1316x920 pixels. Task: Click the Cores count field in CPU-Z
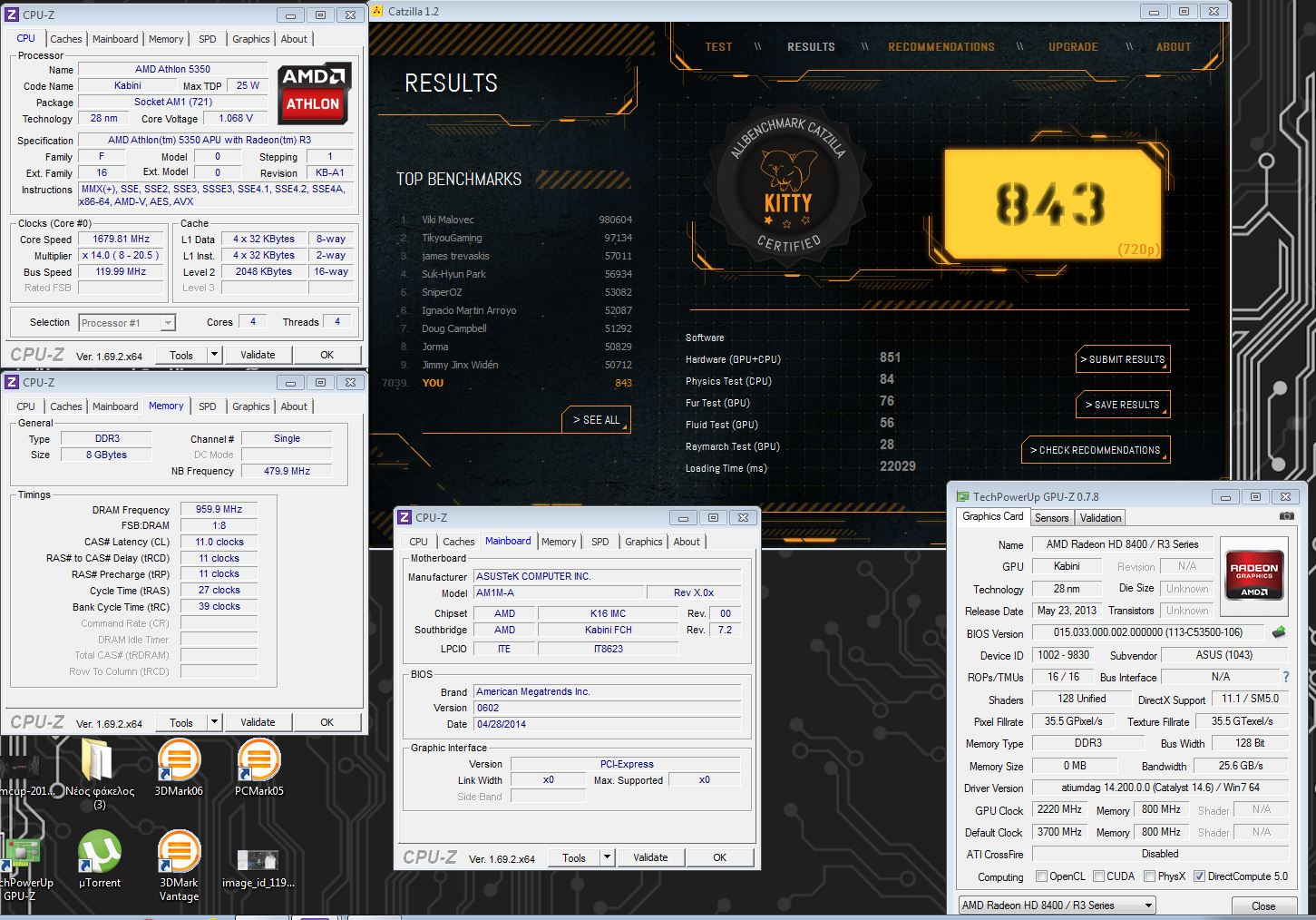252,321
